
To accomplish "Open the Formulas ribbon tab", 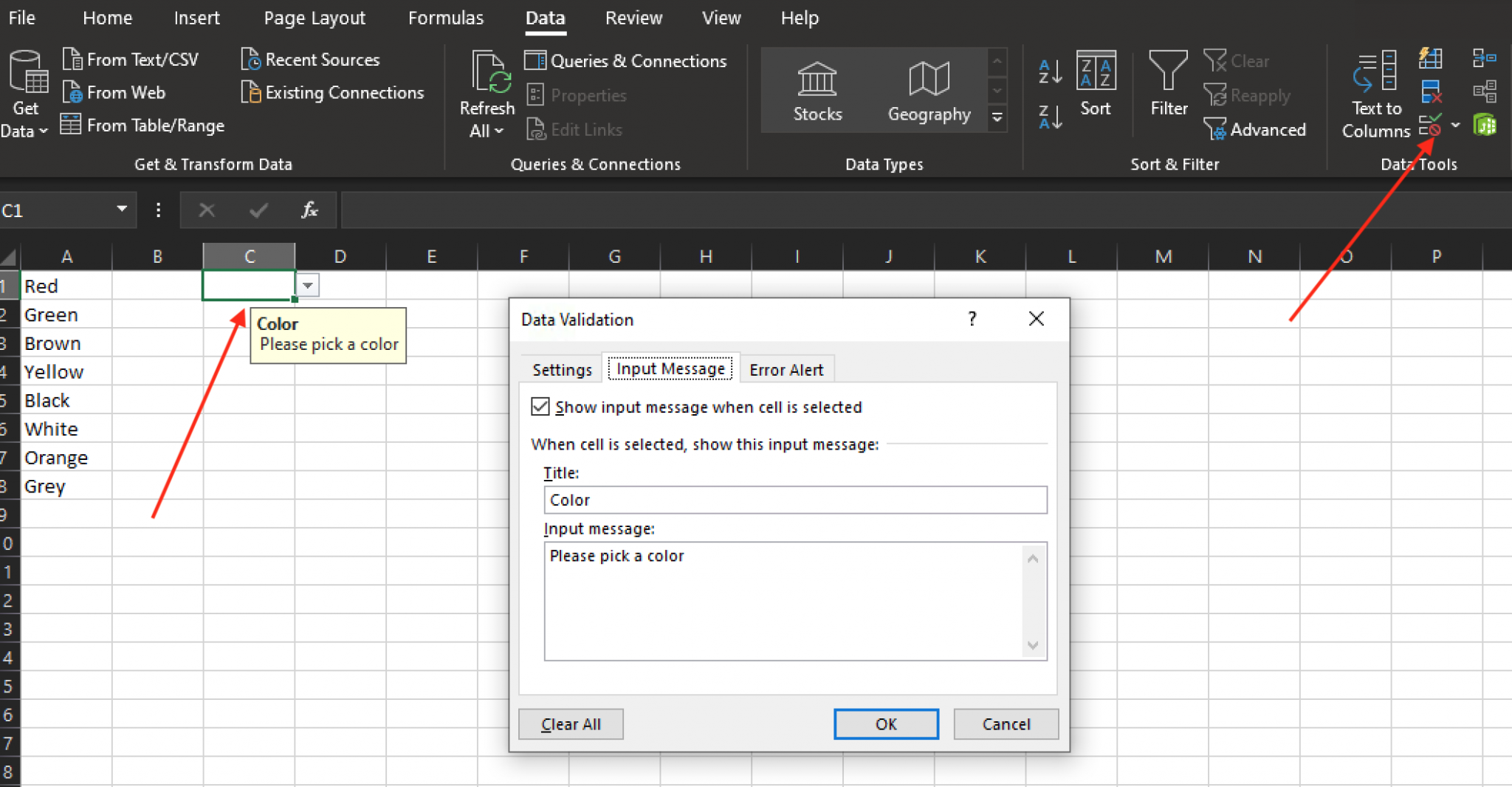I will click(x=446, y=18).
